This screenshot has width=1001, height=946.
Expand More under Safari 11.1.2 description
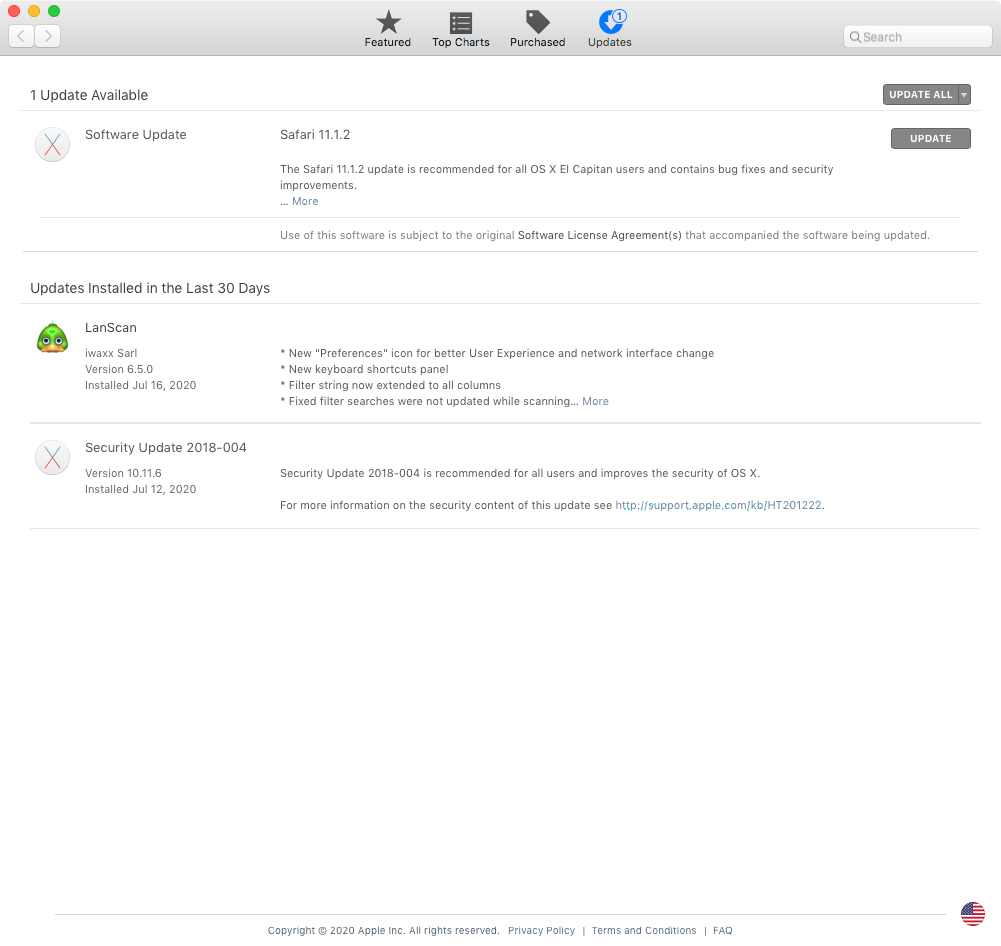pyautogui.click(x=305, y=201)
